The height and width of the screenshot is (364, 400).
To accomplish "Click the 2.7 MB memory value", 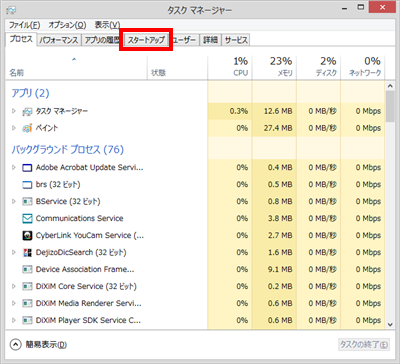I will [x=280, y=235].
